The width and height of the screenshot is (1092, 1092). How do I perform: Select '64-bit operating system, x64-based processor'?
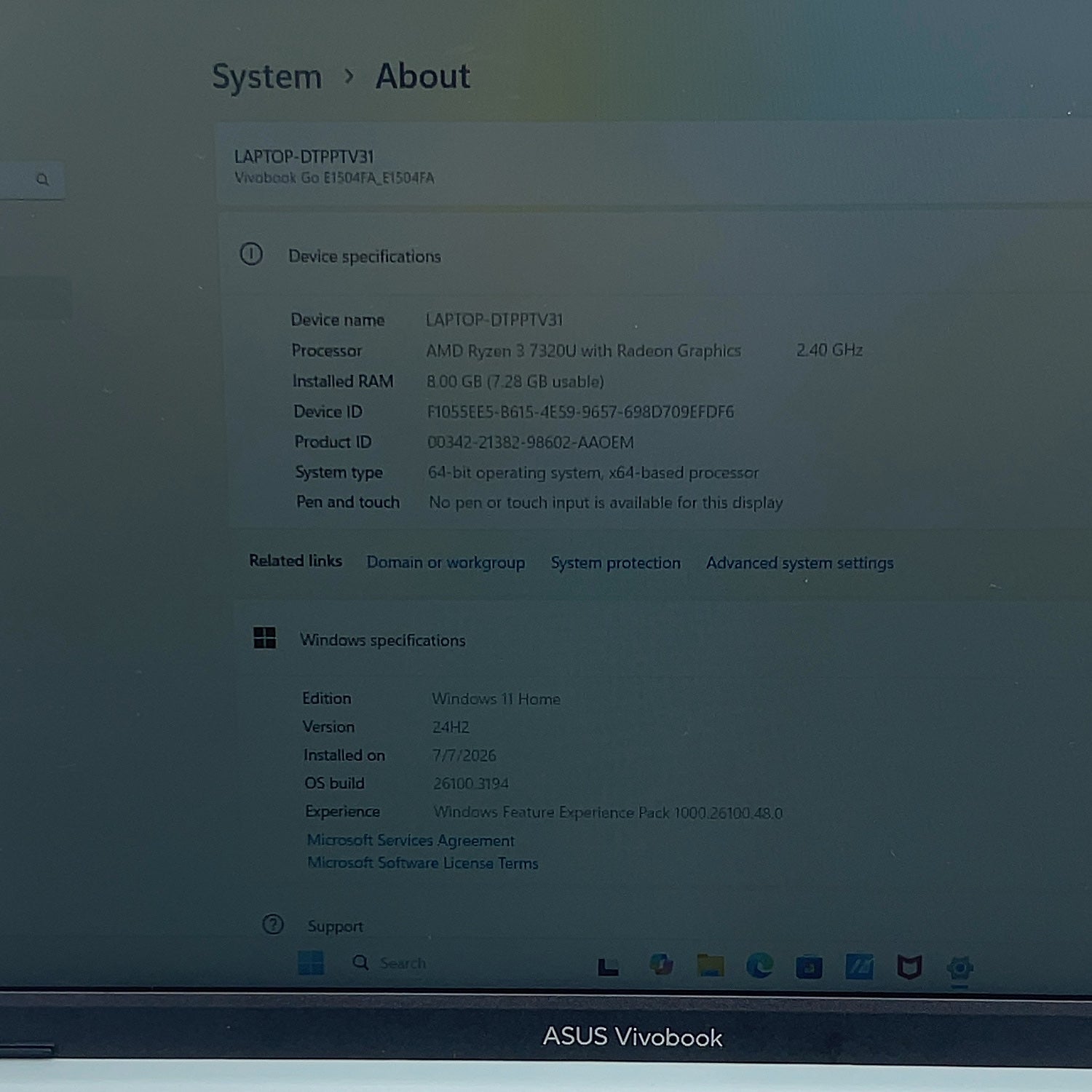click(593, 473)
